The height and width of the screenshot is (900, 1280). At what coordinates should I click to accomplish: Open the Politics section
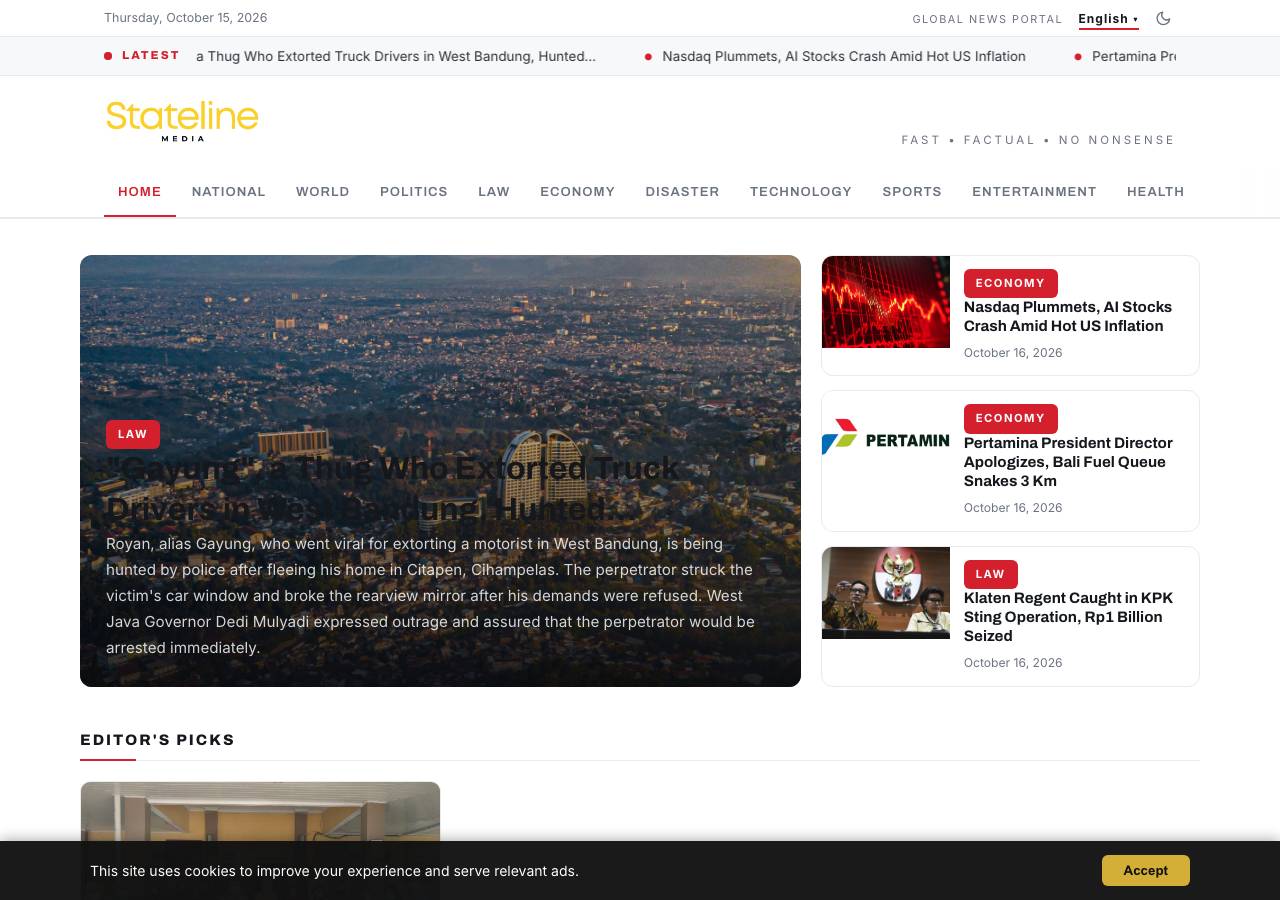(414, 191)
